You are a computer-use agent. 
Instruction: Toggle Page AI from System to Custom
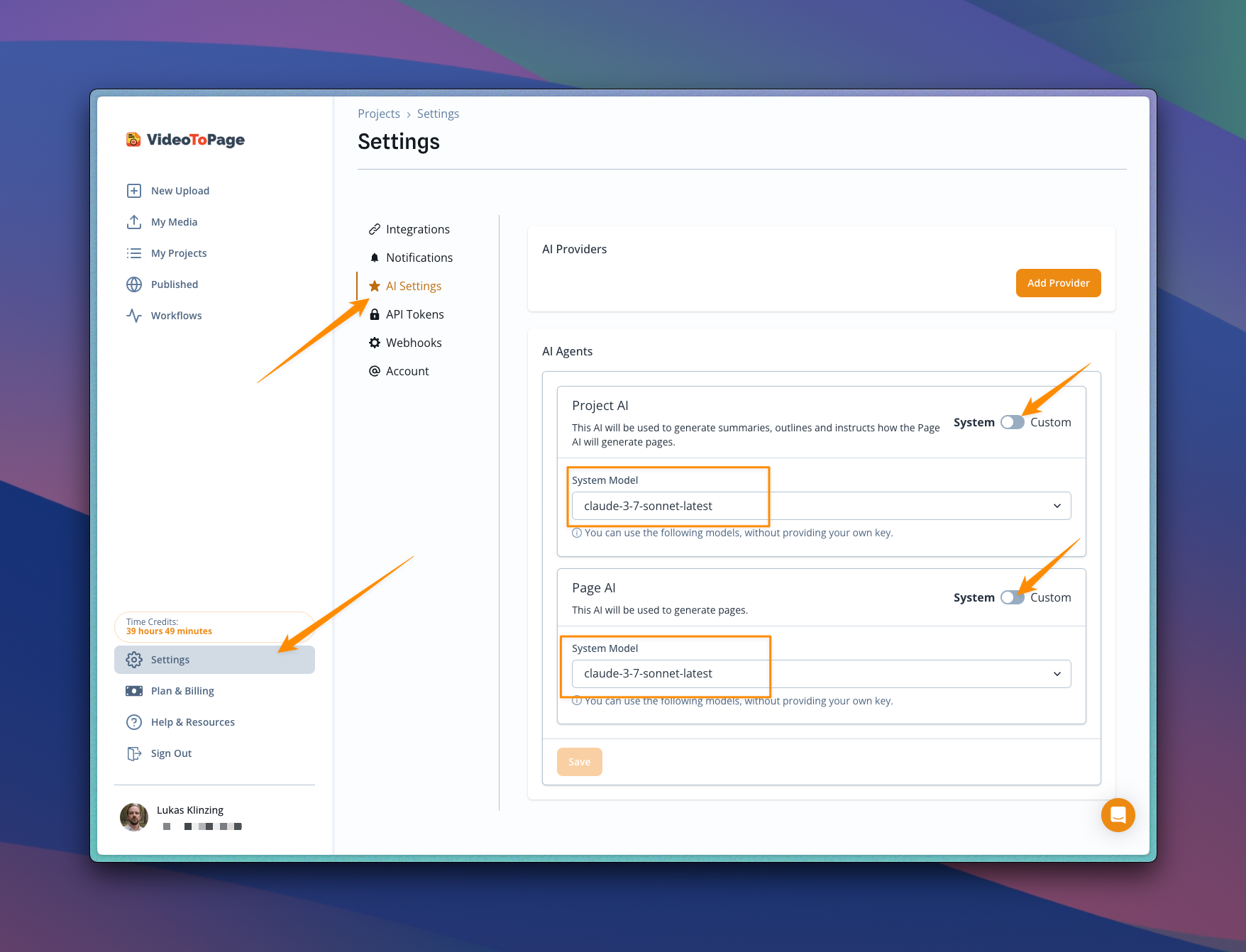[1013, 597]
